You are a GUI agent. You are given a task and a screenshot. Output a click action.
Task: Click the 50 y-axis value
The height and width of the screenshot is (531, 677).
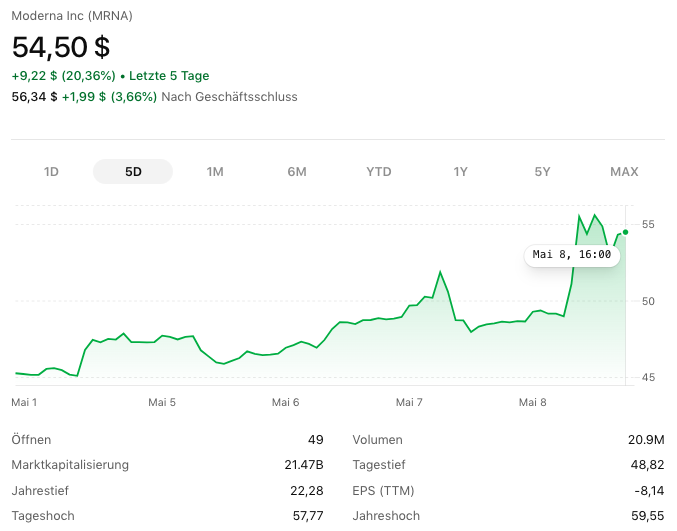click(648, 301)
